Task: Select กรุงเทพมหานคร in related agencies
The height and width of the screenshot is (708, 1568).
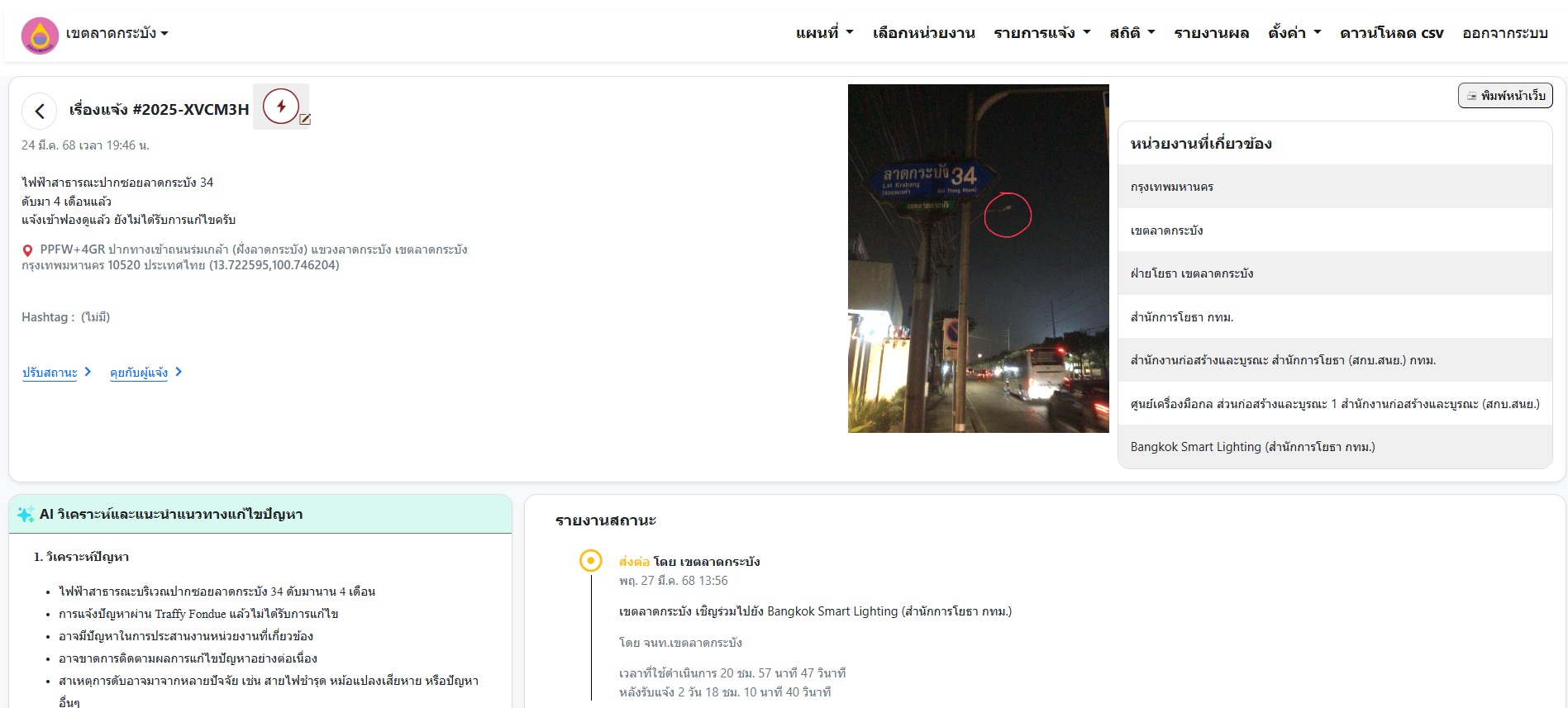Action: (1335, 187)
